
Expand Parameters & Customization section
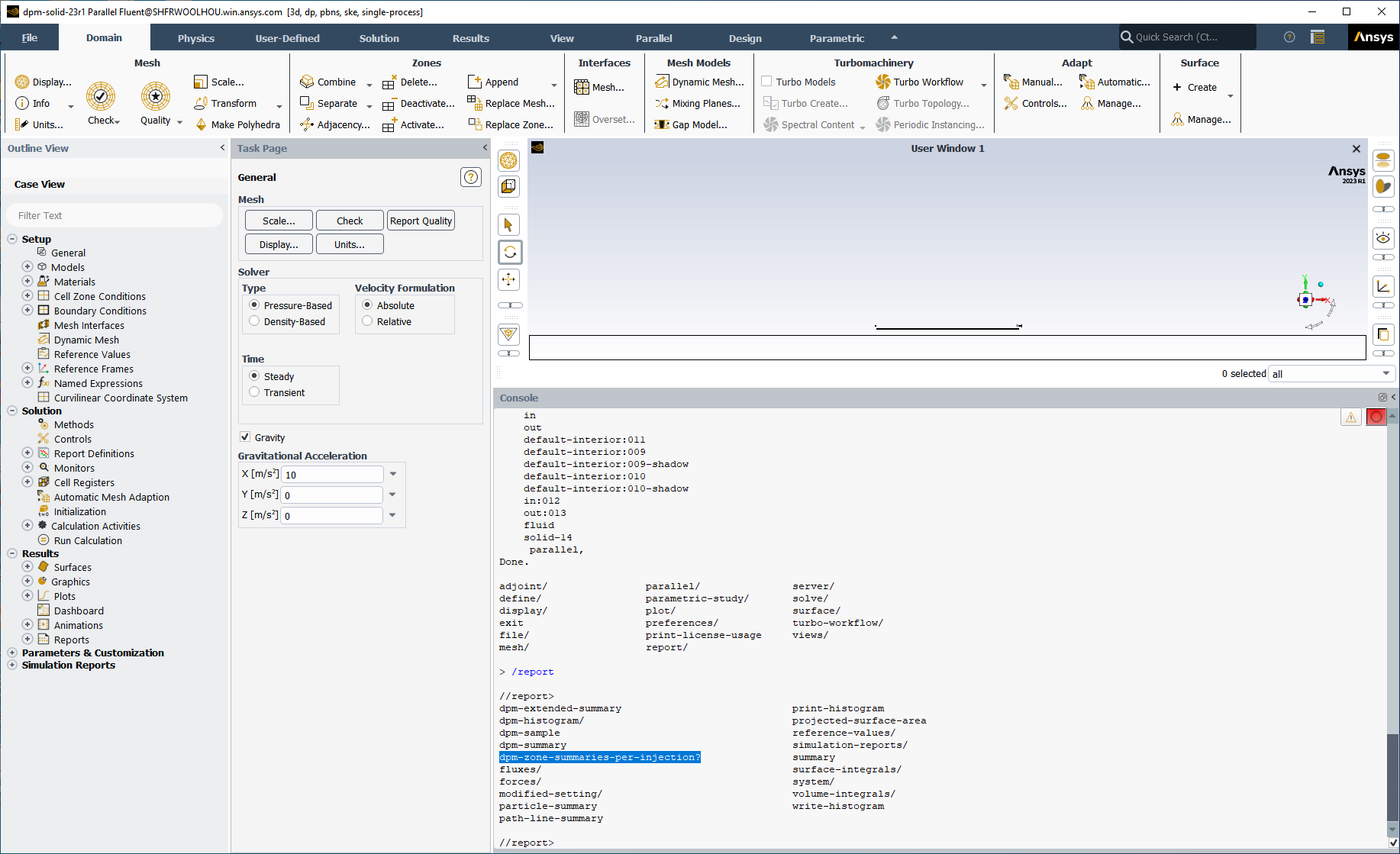(12, 653)
